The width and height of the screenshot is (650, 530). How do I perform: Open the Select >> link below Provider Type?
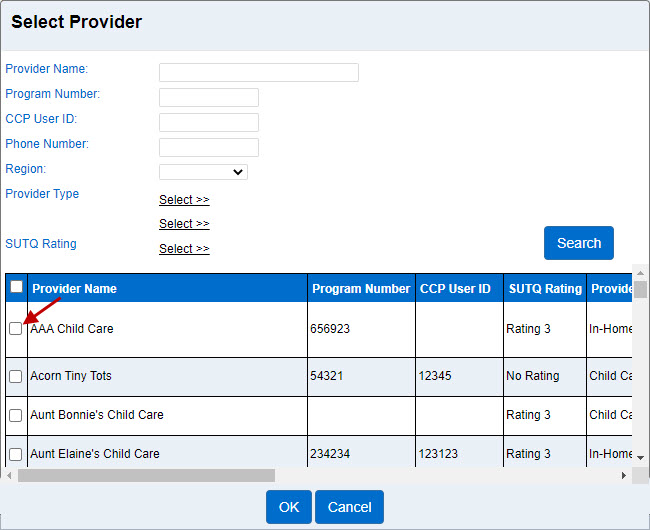tap(184, 224)
